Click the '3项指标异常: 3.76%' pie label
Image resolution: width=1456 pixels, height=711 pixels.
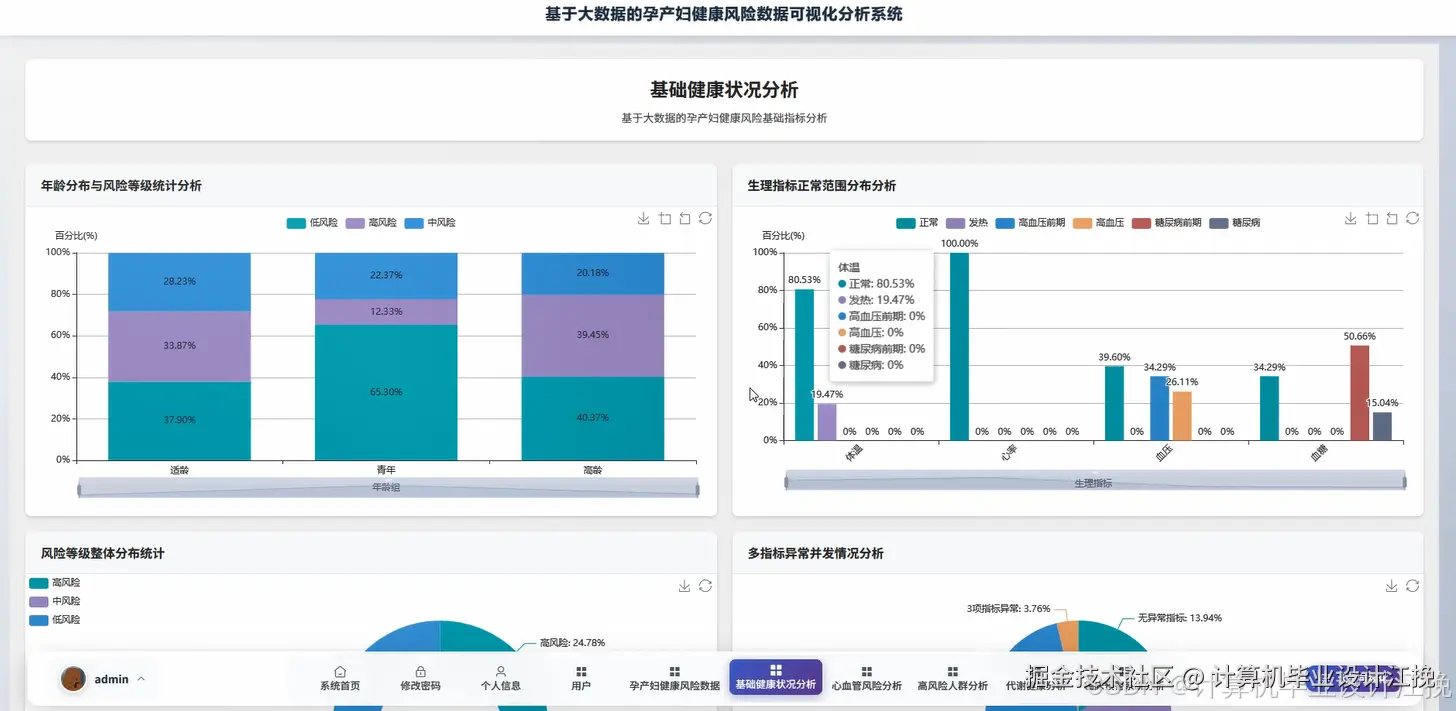(1008, 608)
